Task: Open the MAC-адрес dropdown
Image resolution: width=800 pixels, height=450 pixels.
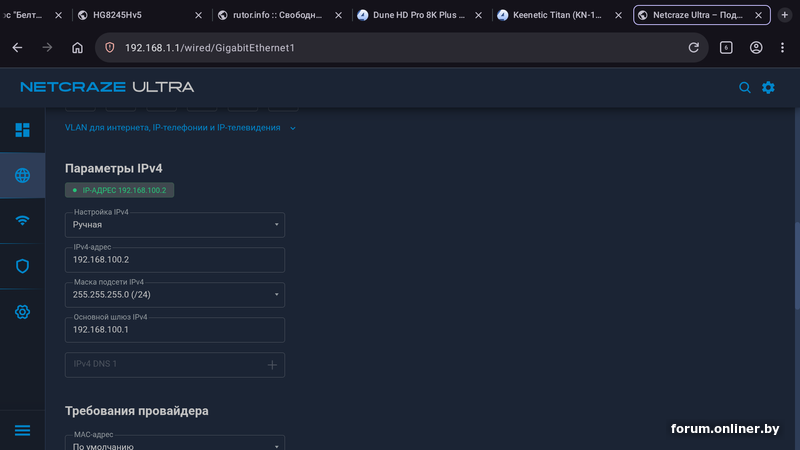Action: click(x=175, y=445)
